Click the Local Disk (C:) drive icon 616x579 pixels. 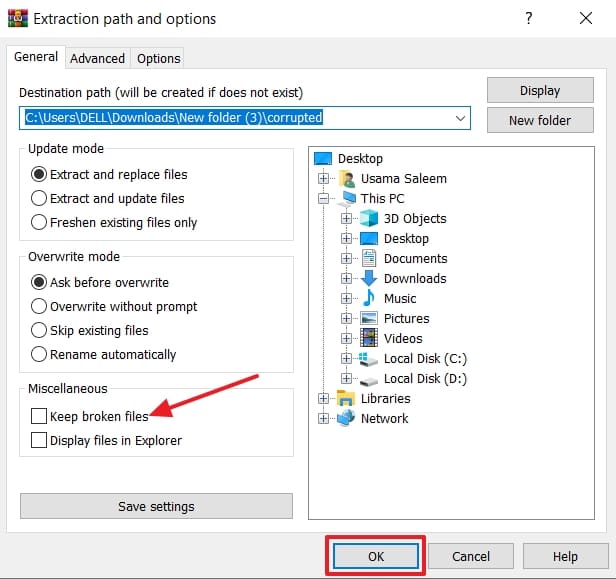(x=369, y=359)
